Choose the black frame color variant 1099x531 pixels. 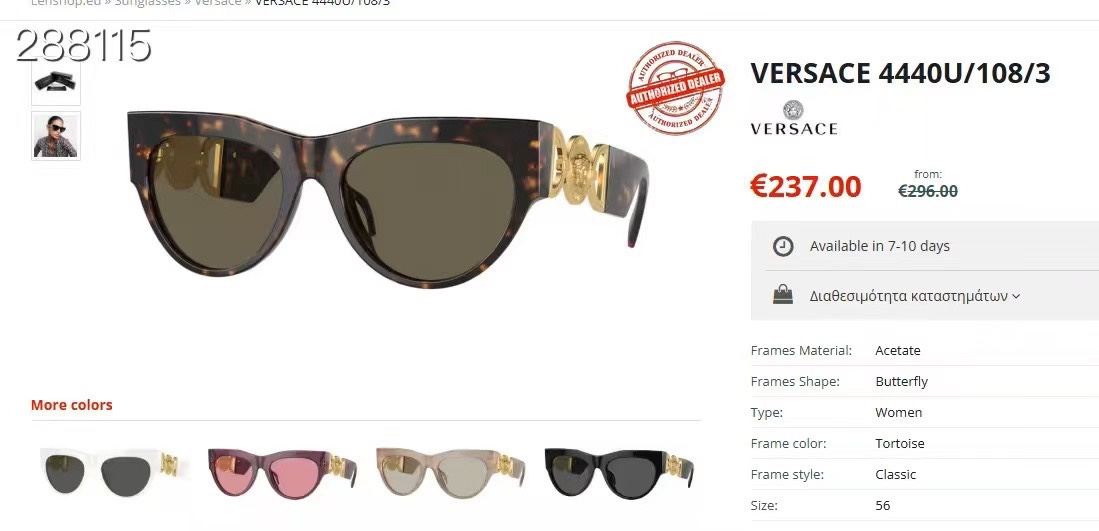tap(619, 474)
